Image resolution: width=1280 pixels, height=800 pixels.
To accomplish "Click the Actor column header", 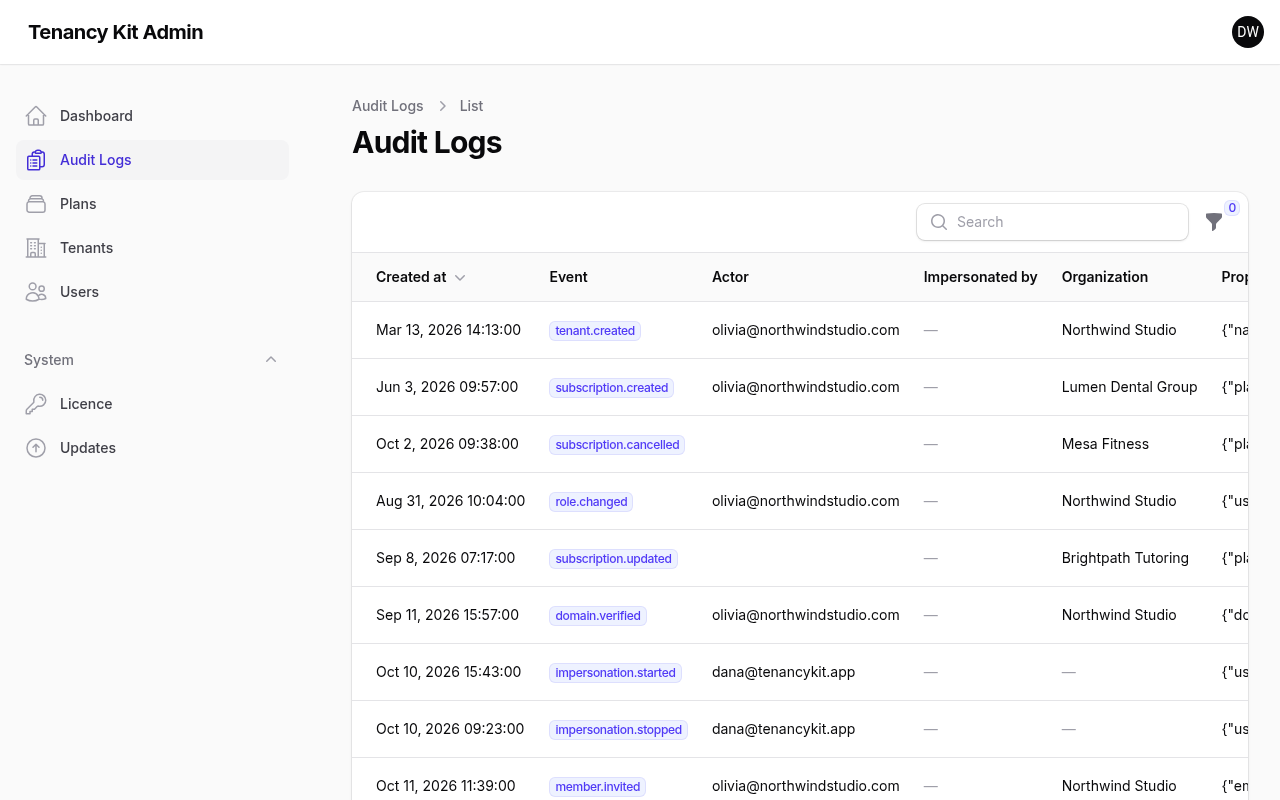I will [730, 277].
